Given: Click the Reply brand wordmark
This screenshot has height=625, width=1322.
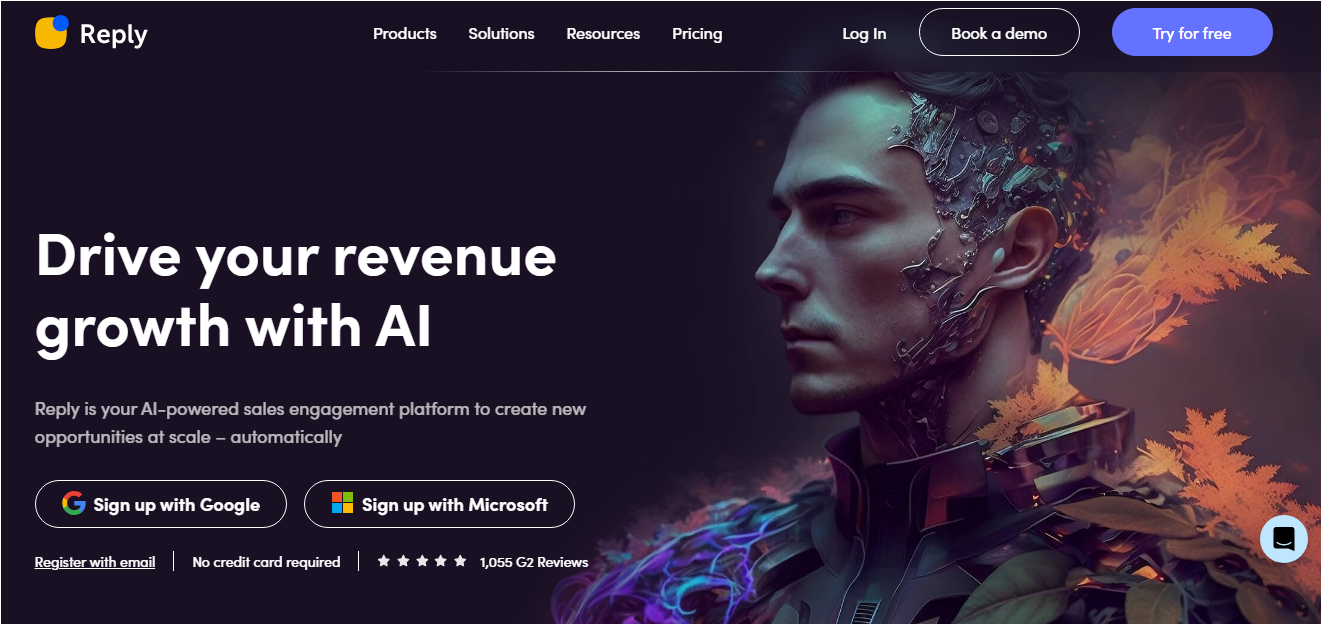Looking at the screenshot, I should point(114,34).
